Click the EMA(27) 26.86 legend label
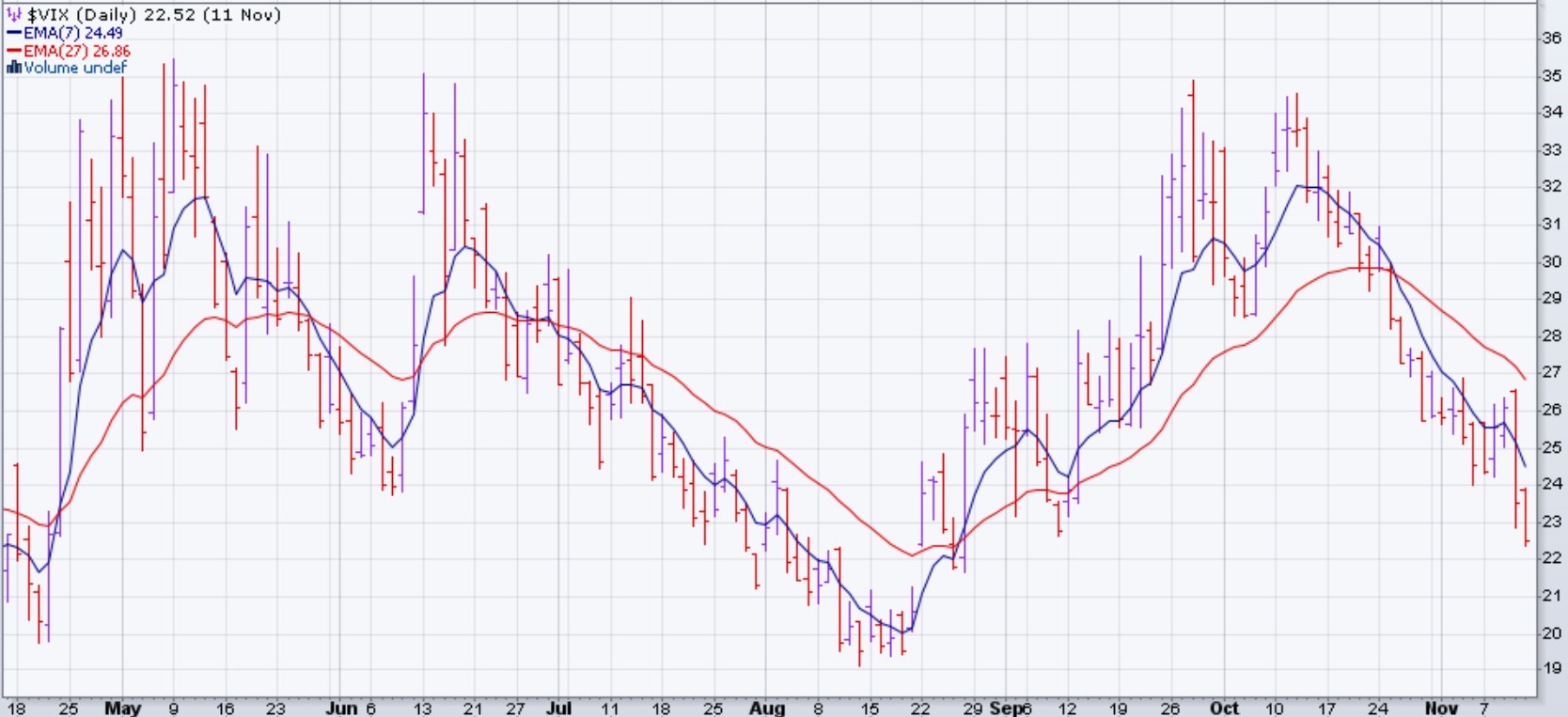This screenshot has height=717, width=1568. point(77,51)
